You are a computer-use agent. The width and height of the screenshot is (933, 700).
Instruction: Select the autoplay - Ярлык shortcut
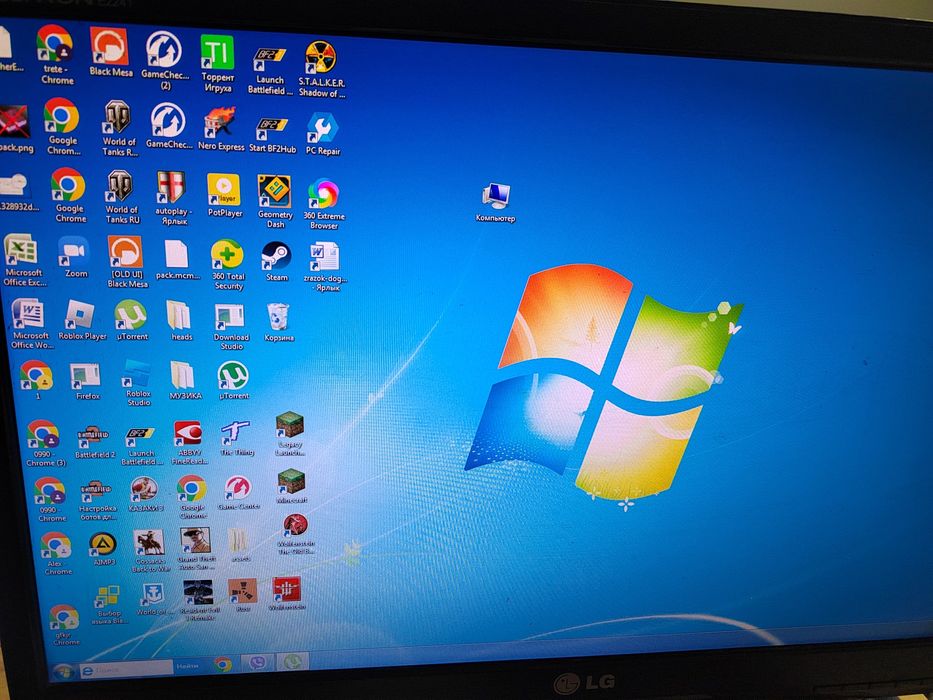(172, 198)
